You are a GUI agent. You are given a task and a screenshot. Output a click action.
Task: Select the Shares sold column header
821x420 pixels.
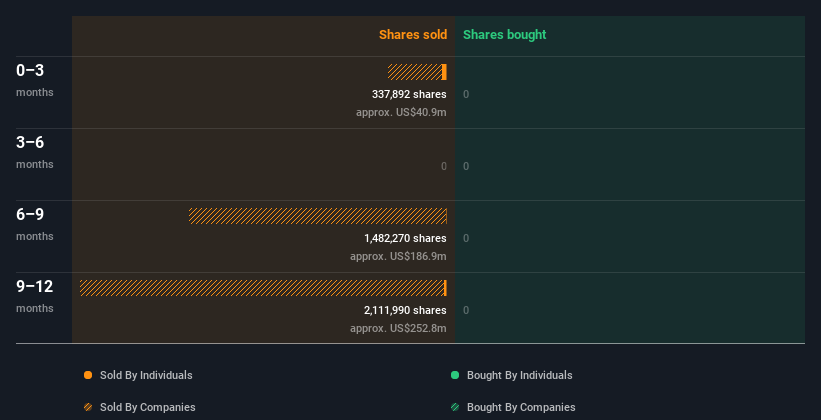[x=413, y=35]
